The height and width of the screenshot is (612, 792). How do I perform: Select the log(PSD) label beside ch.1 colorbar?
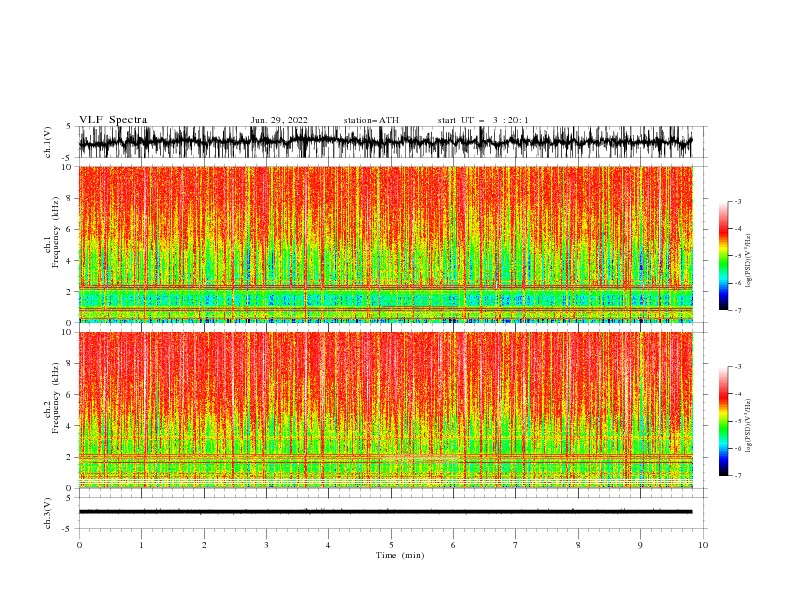click(748, 261)
